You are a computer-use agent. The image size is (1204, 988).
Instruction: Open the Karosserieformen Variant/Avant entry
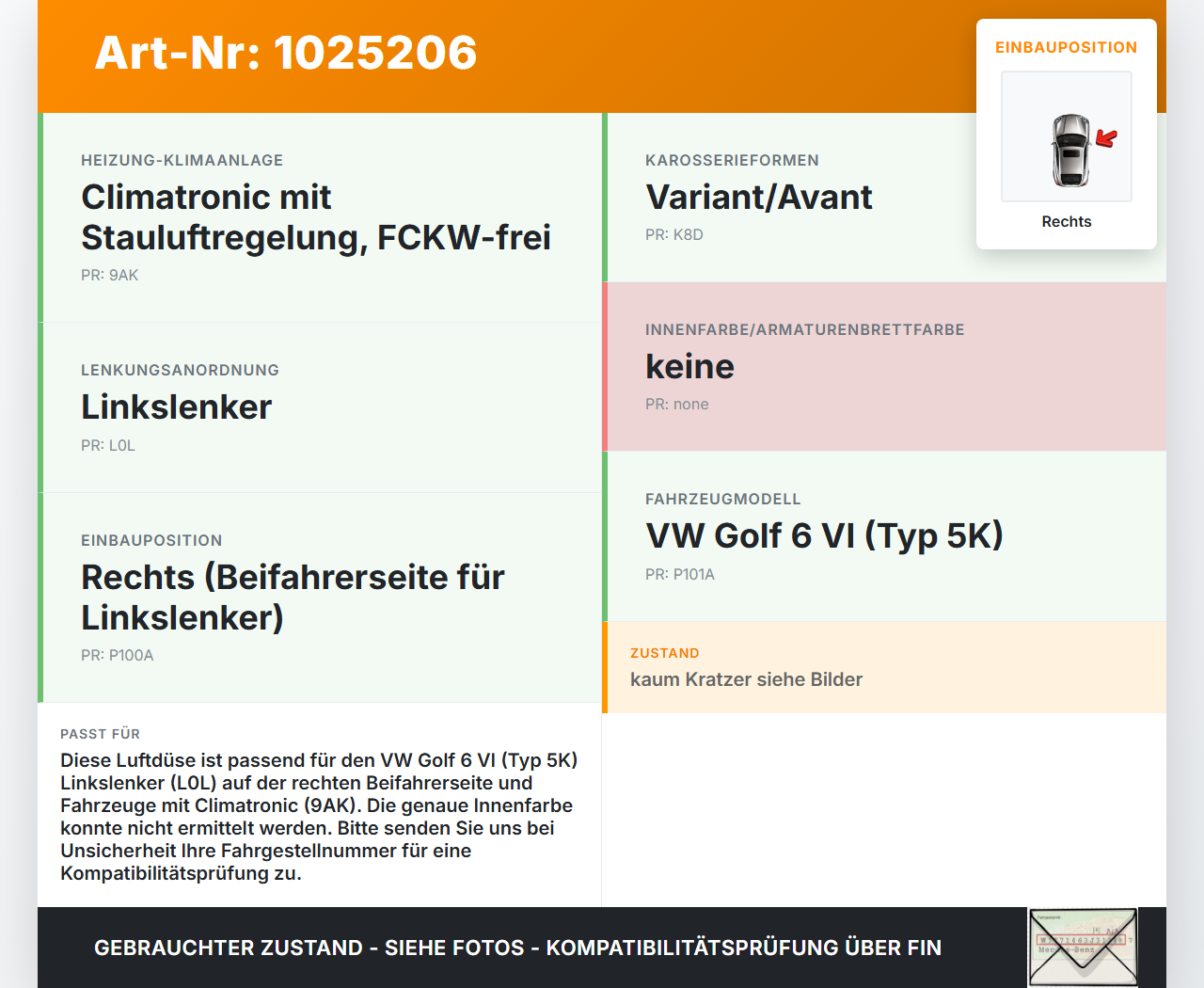tap(884, 198)
